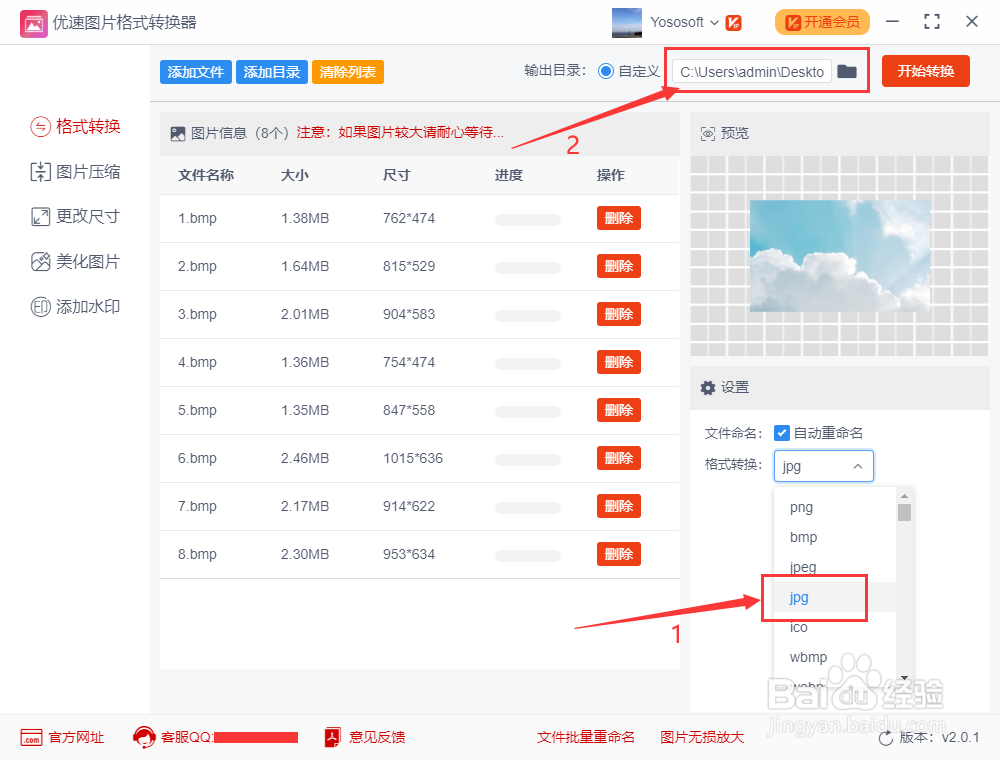The image size is (1000, 760).
Task: Click the 尺寸 column header
Action: point(396,175)
